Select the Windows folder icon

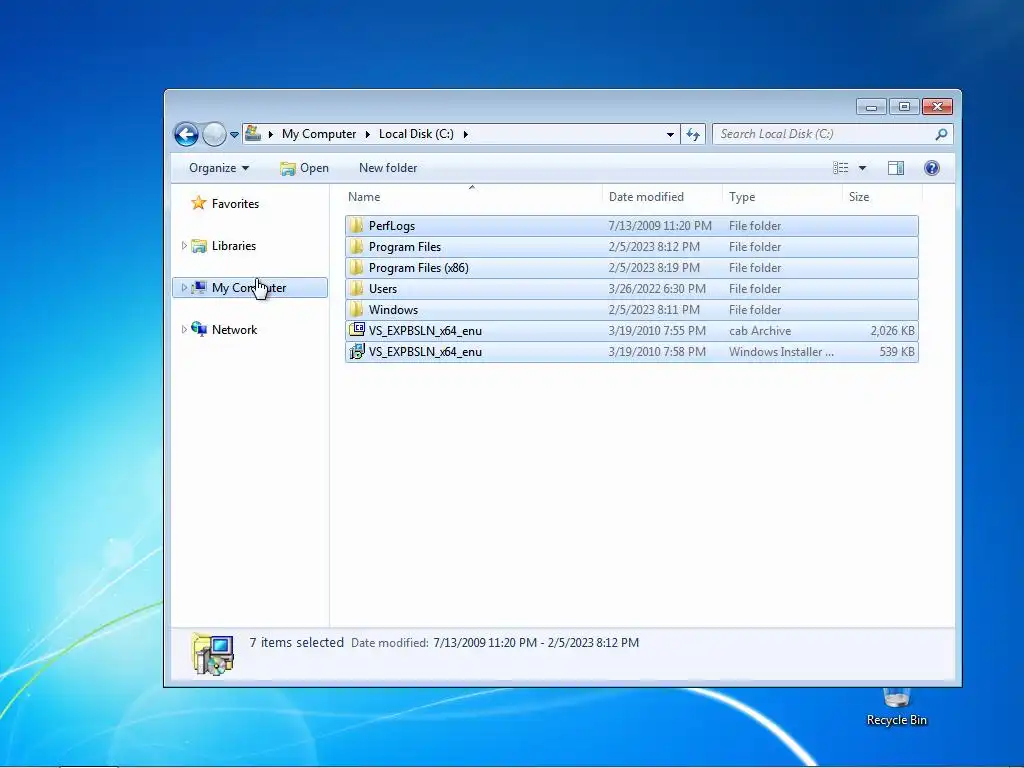point(356,309)
